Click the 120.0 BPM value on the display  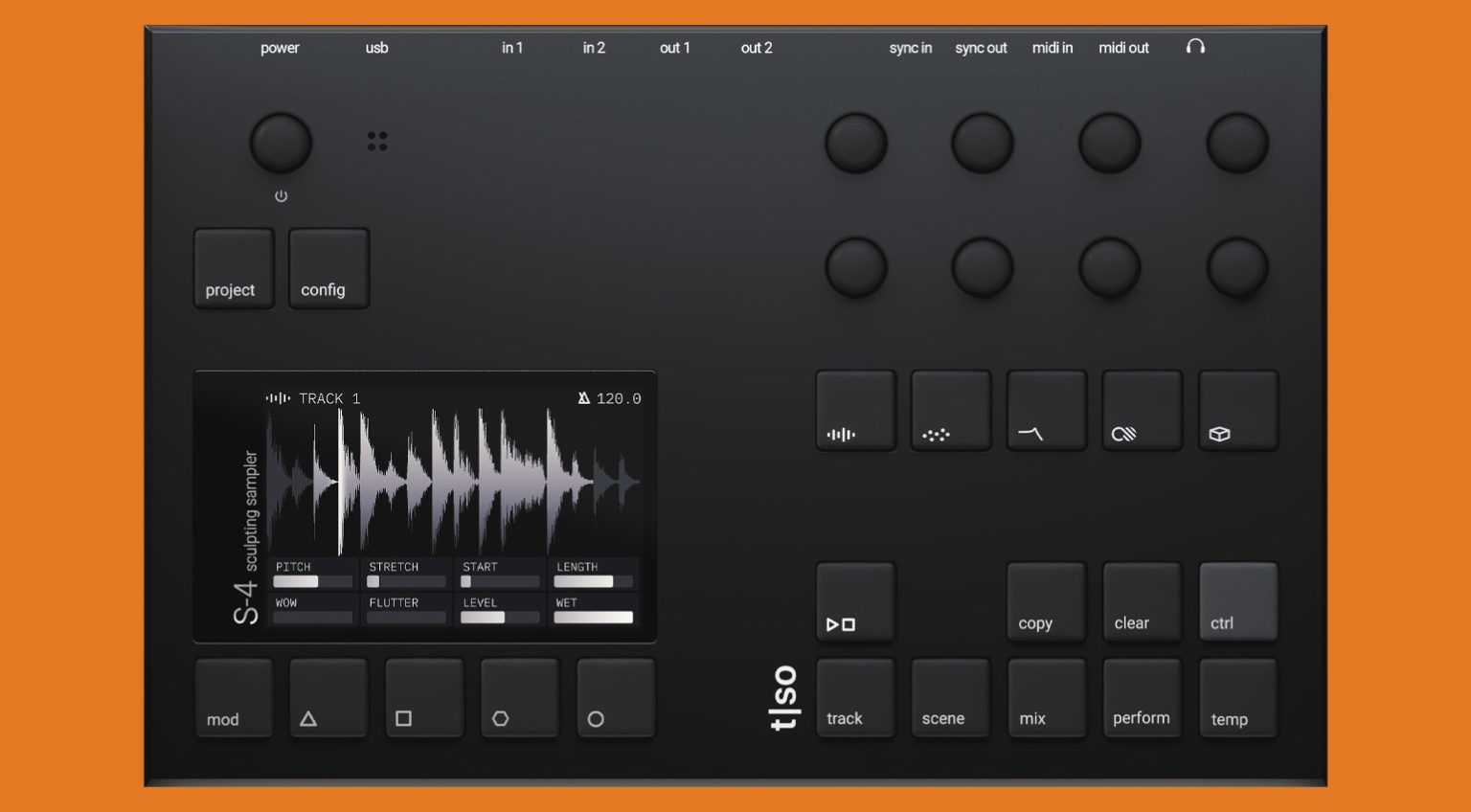coord(617,398)
